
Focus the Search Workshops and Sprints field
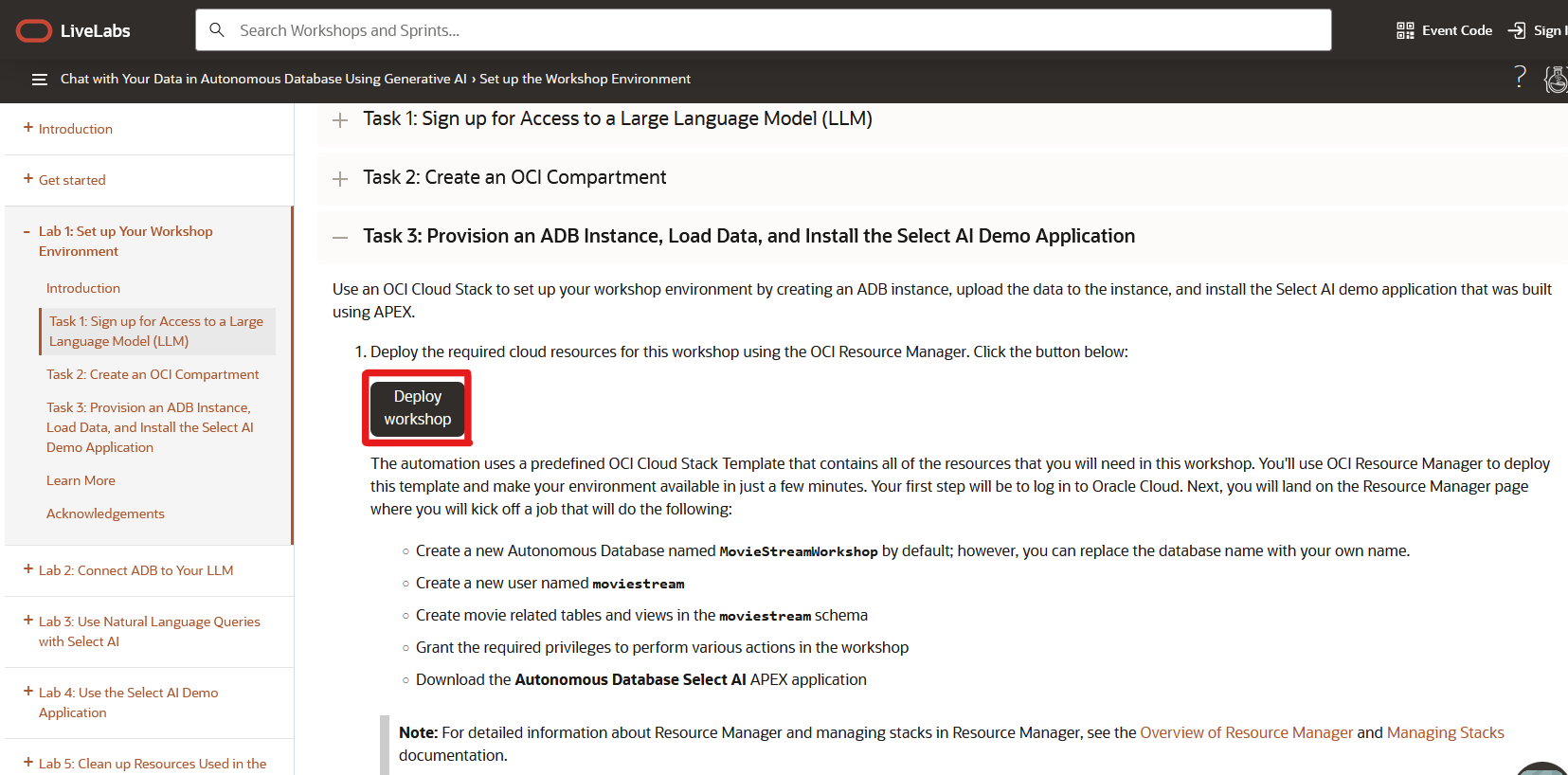764,30
